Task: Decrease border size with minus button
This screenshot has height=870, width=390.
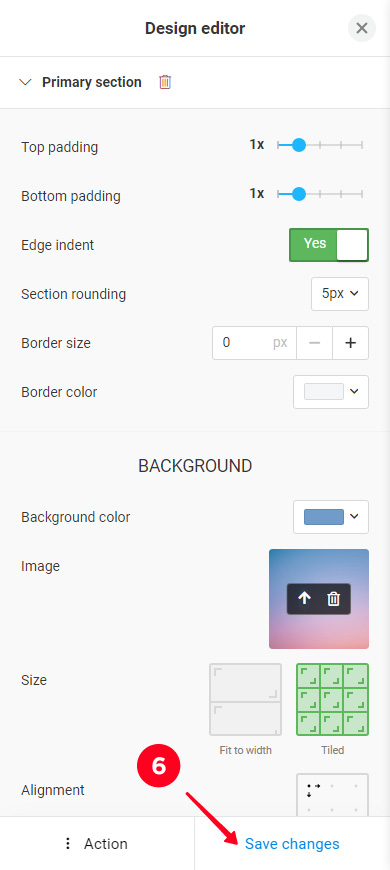Action: pyautogui.click(x=315, y=343)
